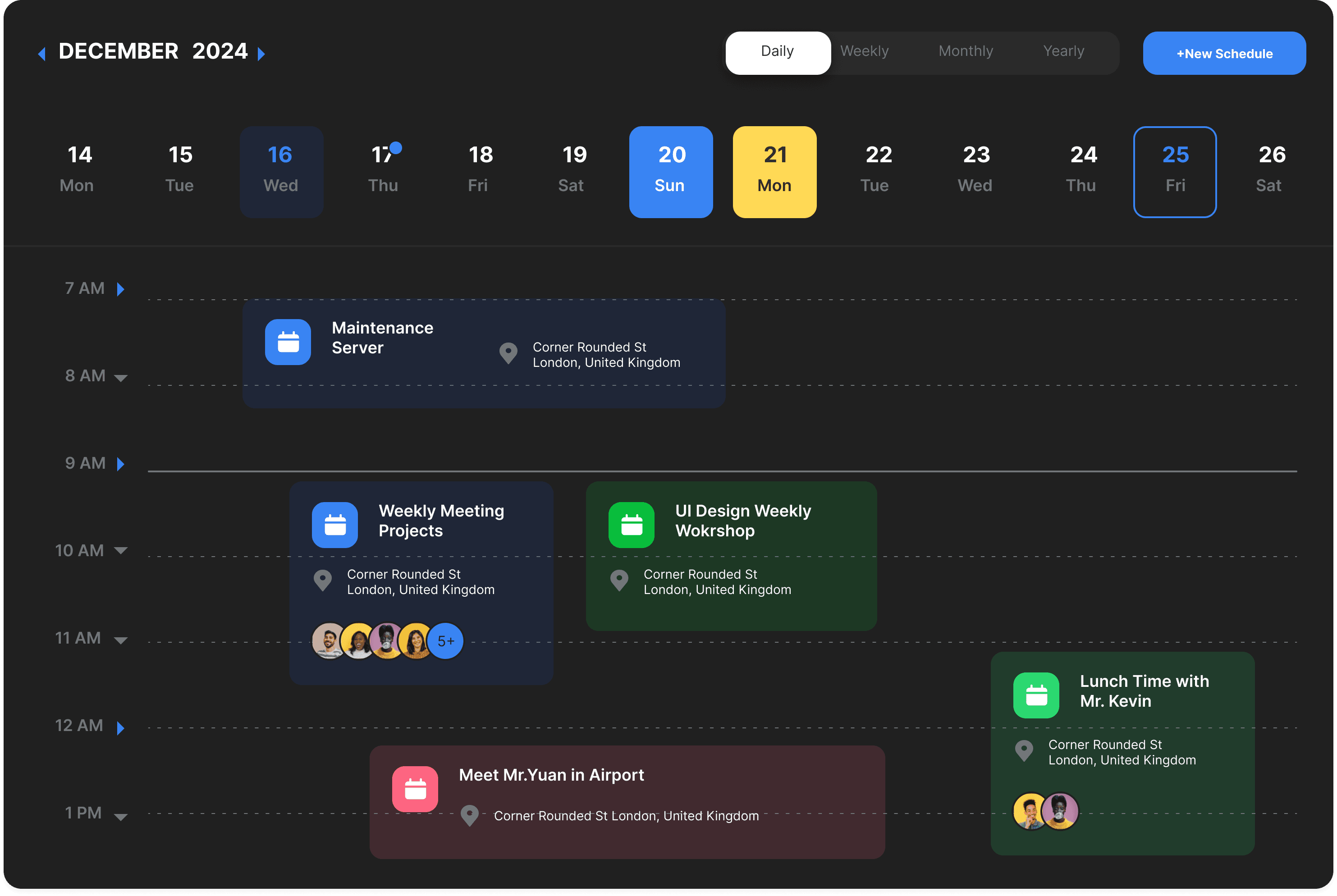Expand the 7 AM time row
This screenshot has height=896, width=1337.
pyautogui.click(x=120, y=289)
